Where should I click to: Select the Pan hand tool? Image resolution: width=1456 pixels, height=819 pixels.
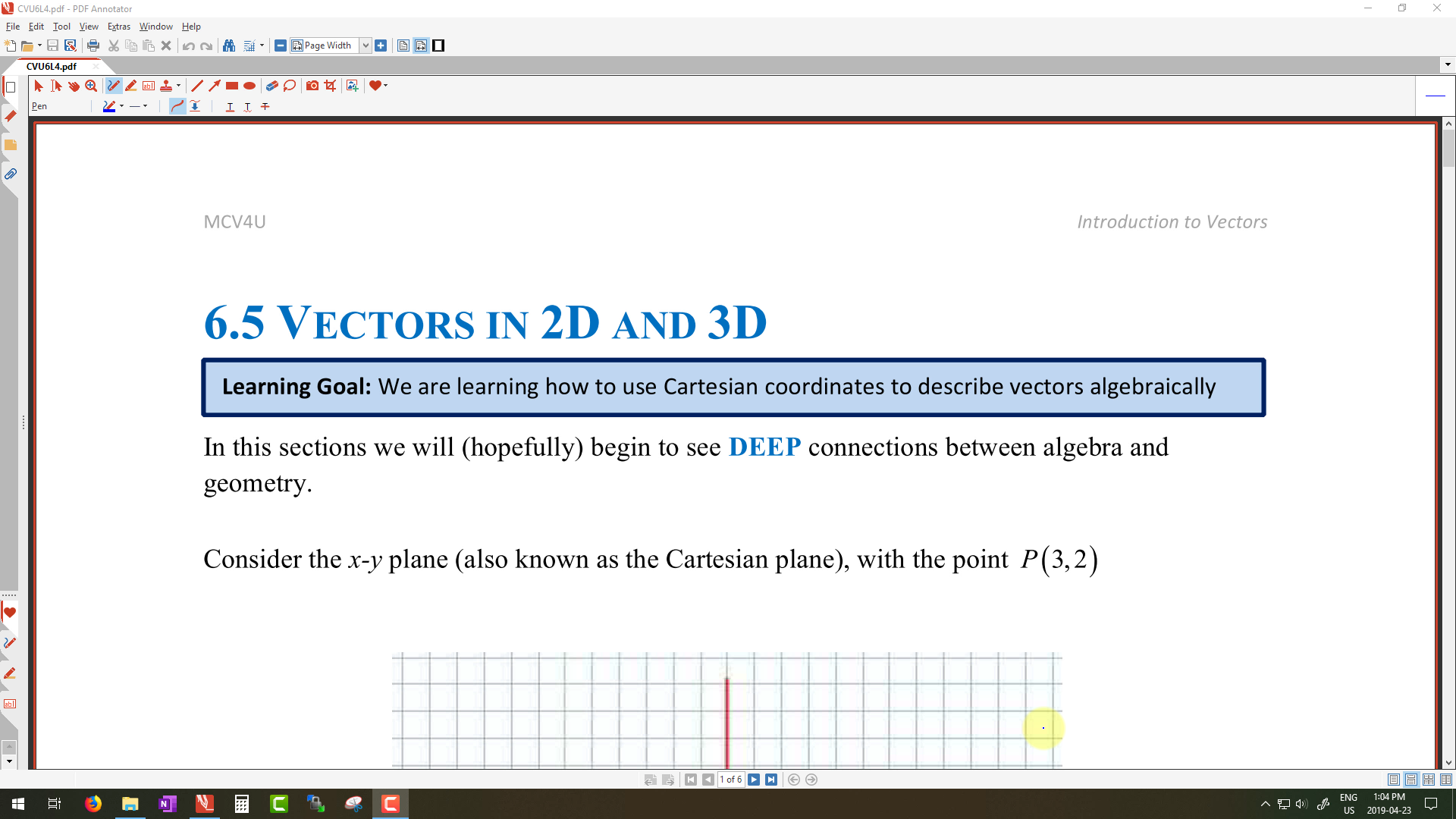point(74,86)
